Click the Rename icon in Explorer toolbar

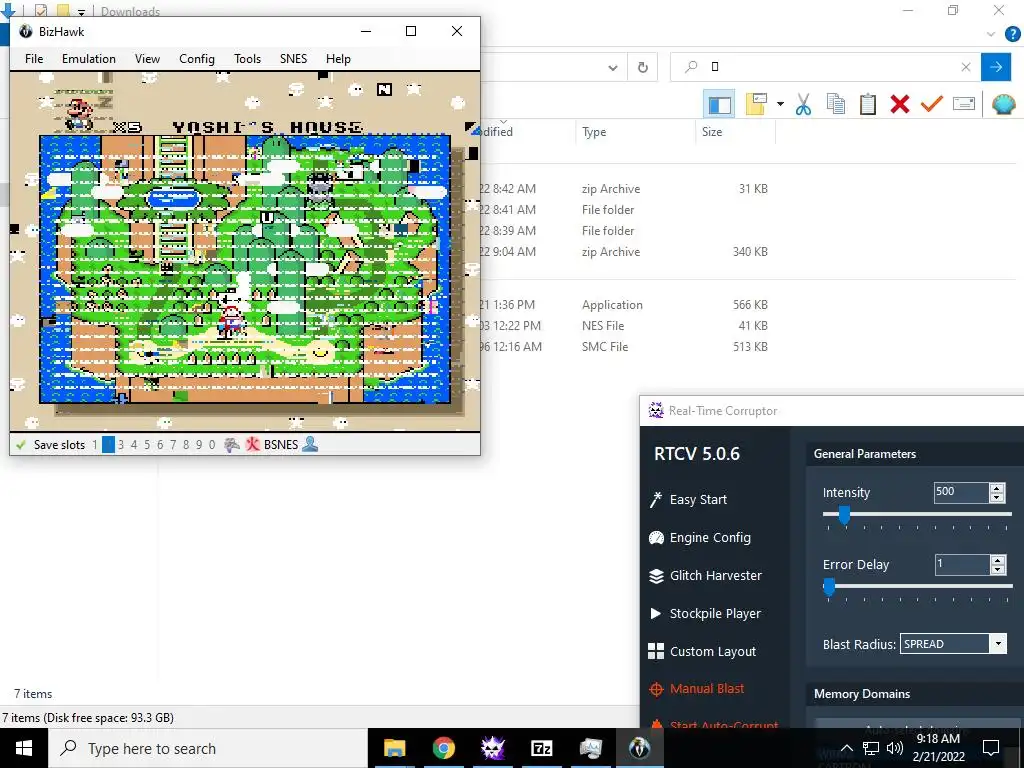[964, 104]
